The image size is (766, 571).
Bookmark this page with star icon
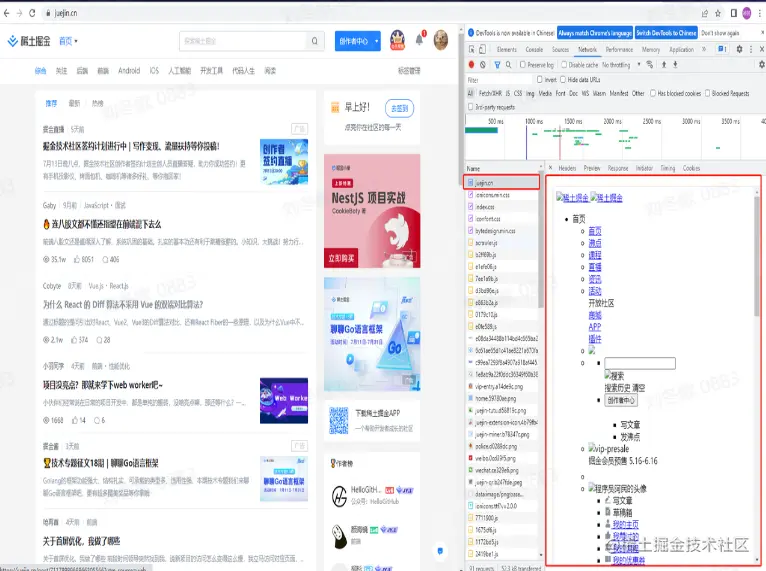point(718,13)
